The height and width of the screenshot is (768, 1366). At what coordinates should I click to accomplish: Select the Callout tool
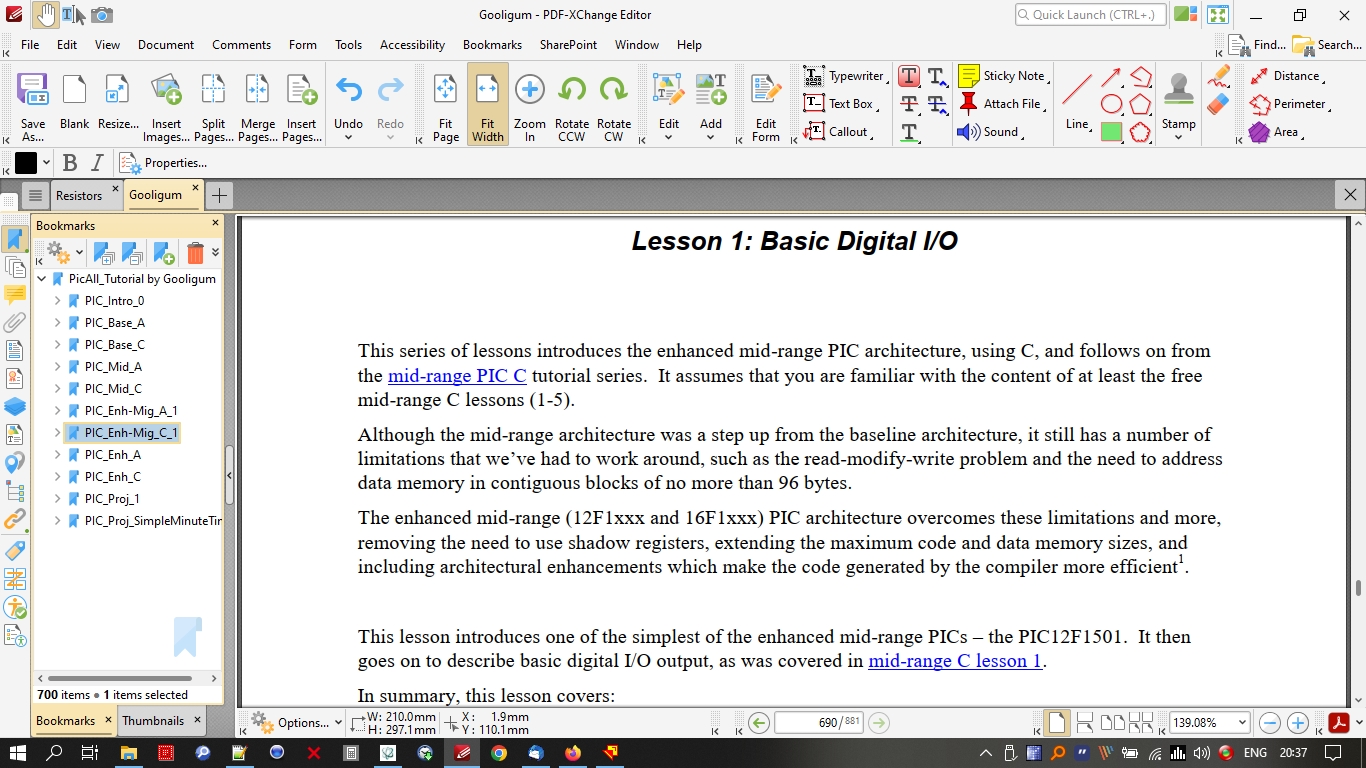click(839, 132)
